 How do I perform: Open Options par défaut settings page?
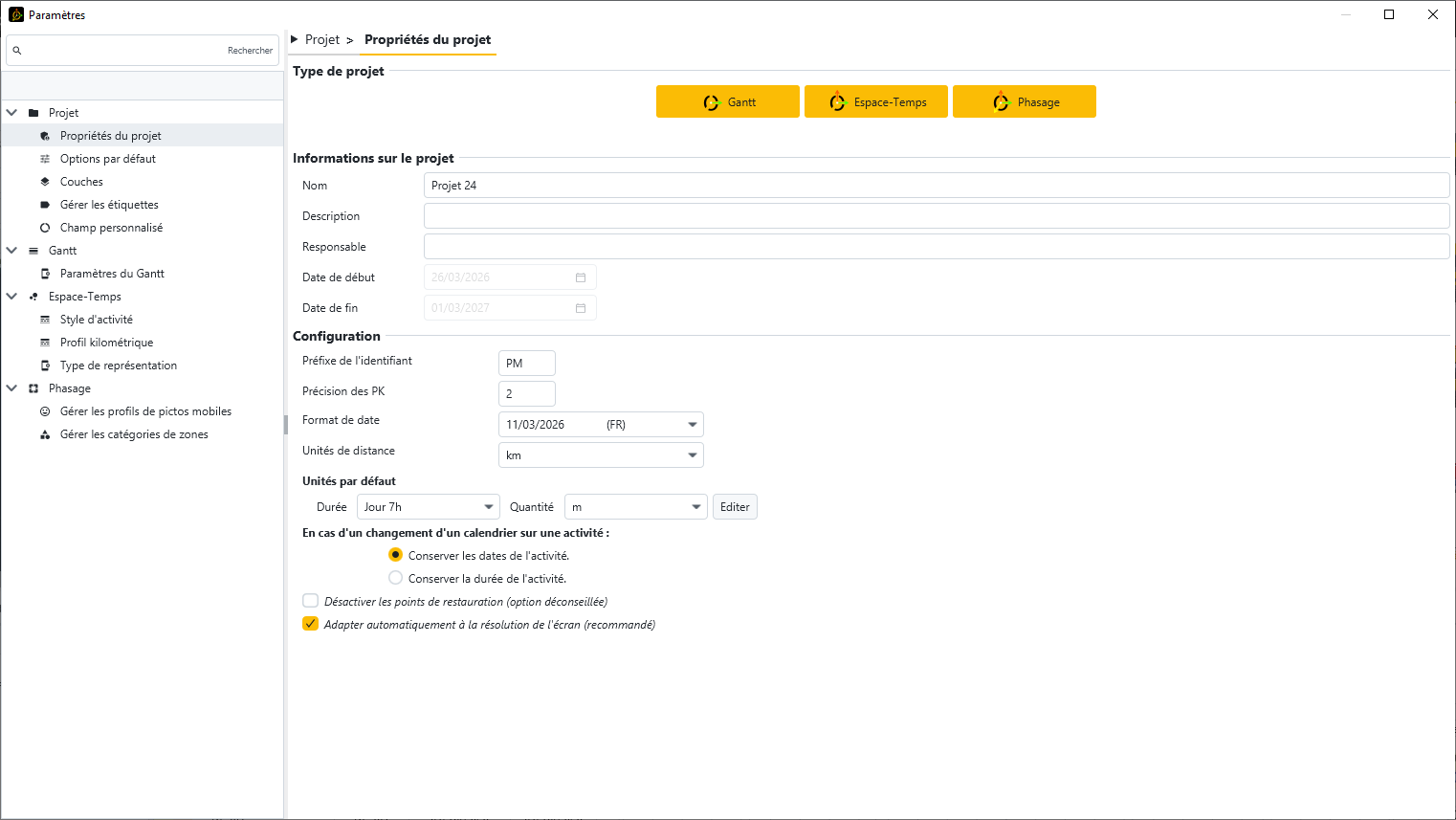tap(107, 159)
